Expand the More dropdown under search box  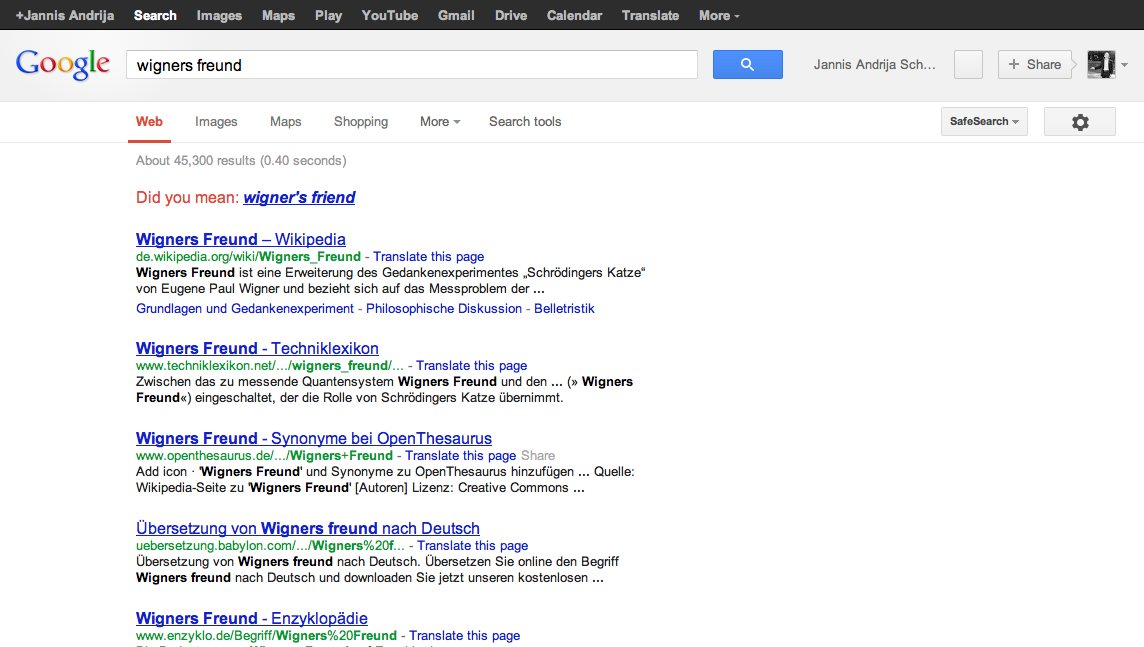click(x=440, y=122)
